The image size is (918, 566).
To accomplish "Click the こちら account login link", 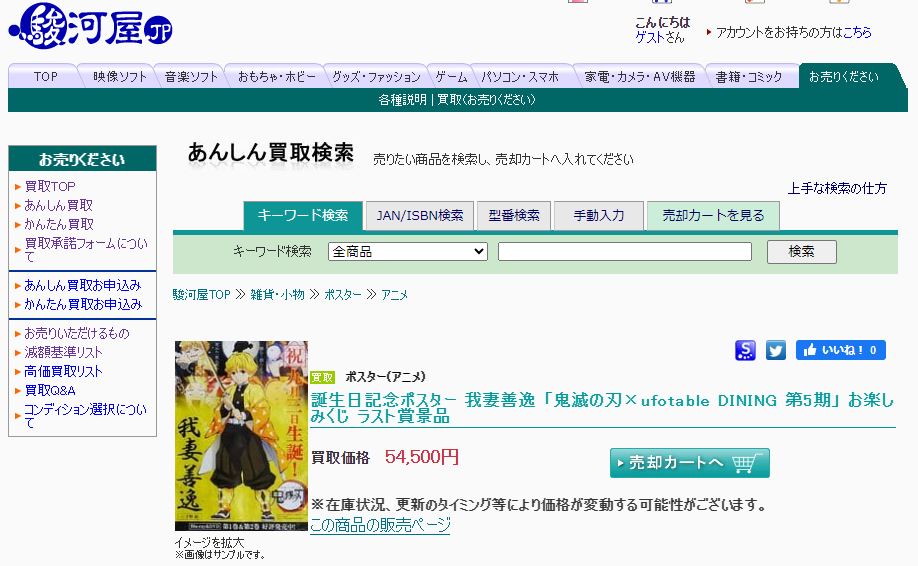I will [857, 32].
